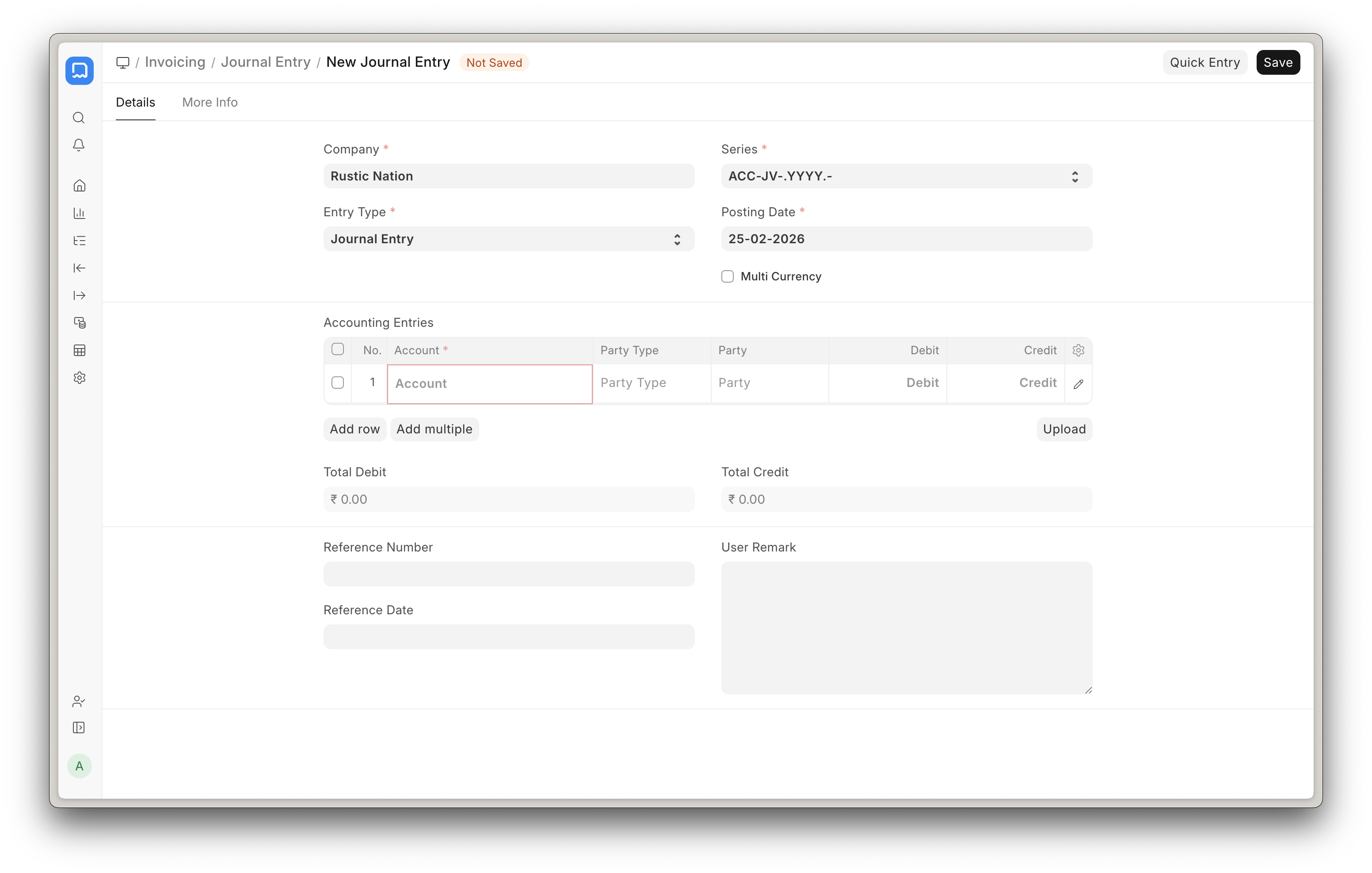1372x873 pixels.
Task: Open sidebar settings gear icon
Action: (79, 378)
